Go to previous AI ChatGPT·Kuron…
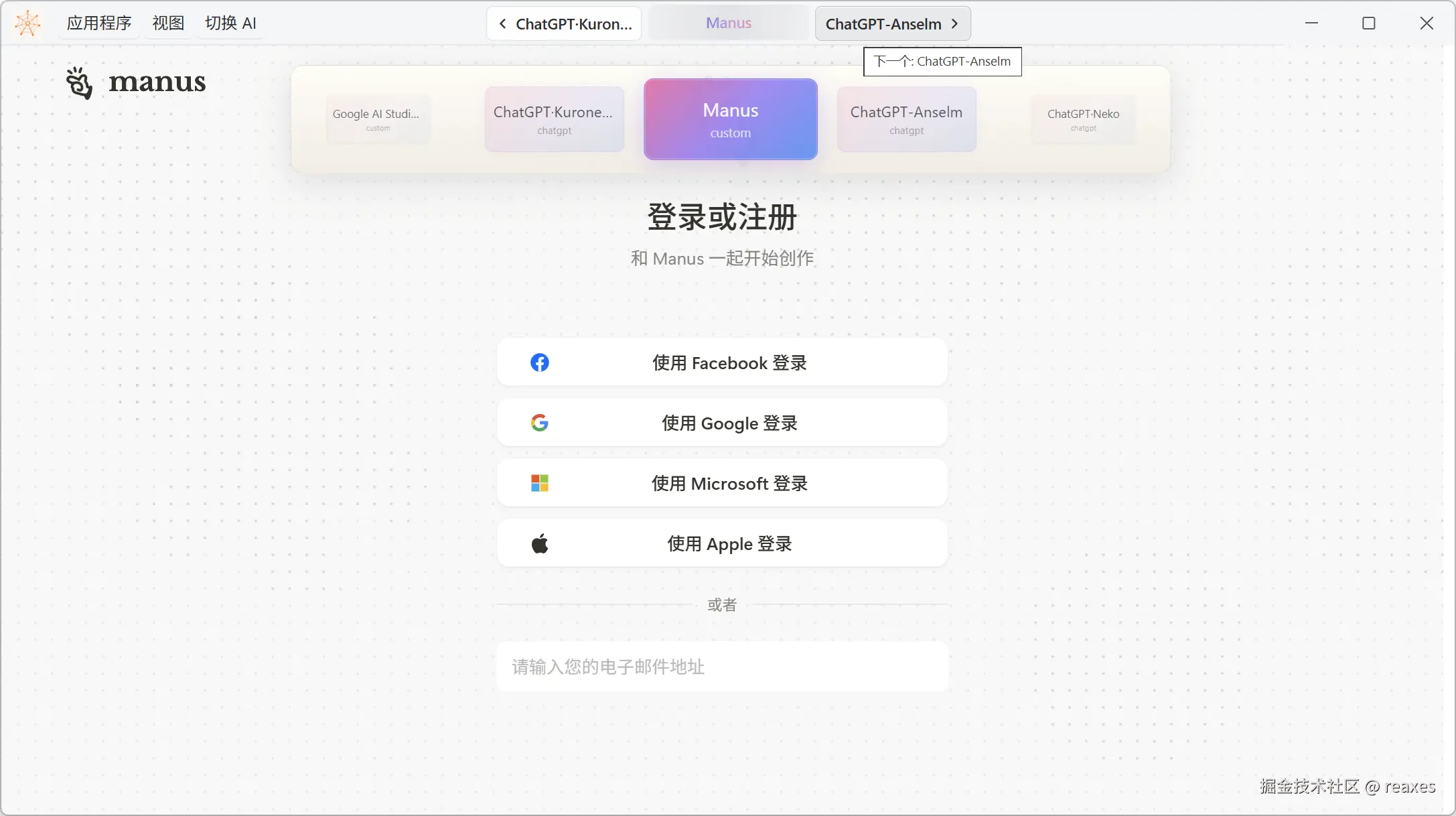The width and height of the screenshot is (1456, 816). click(564, 24)
